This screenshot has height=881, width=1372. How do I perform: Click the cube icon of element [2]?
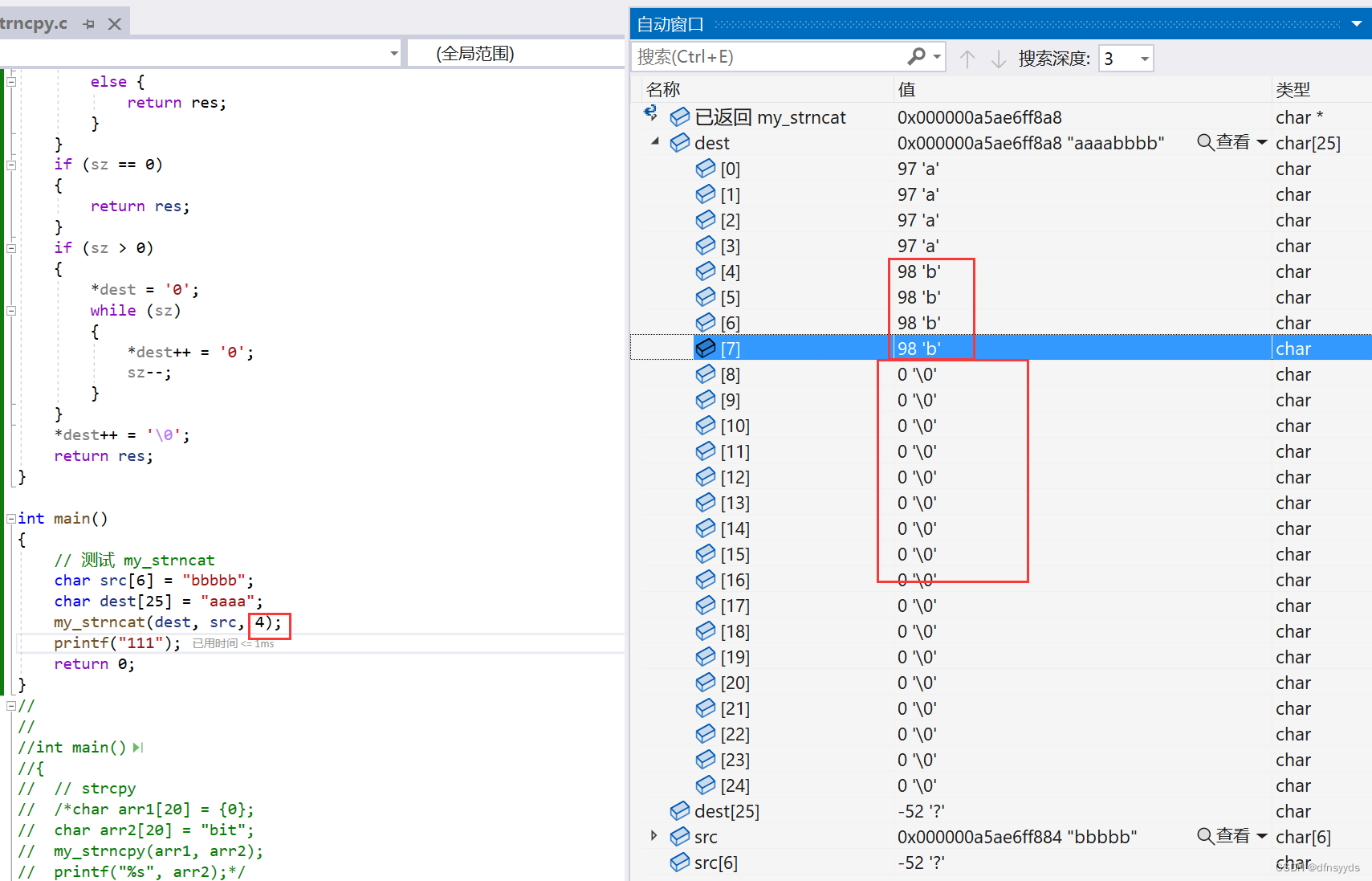706,220
